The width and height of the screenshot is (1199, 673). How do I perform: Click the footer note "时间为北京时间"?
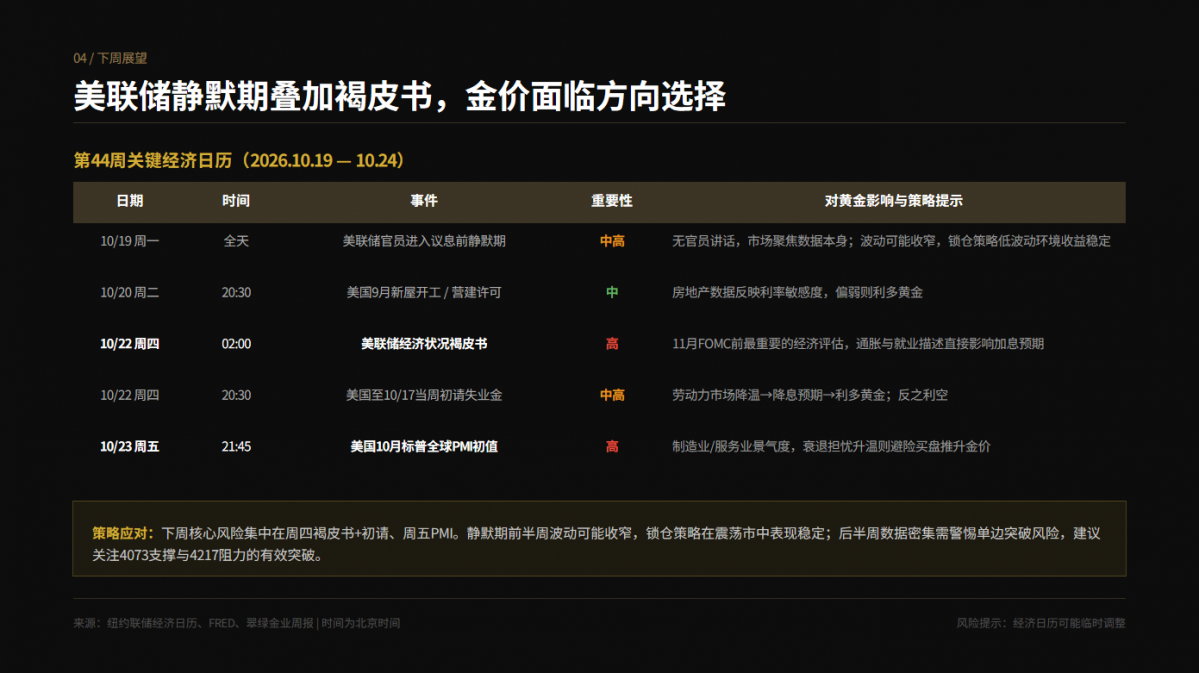(361, 623)
